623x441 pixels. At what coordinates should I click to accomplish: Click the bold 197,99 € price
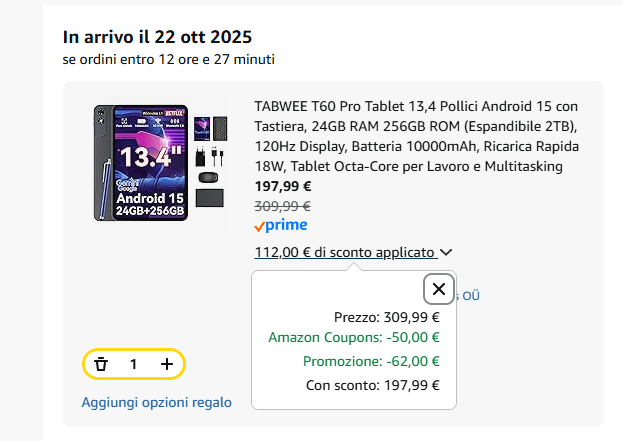coord(283,185)
